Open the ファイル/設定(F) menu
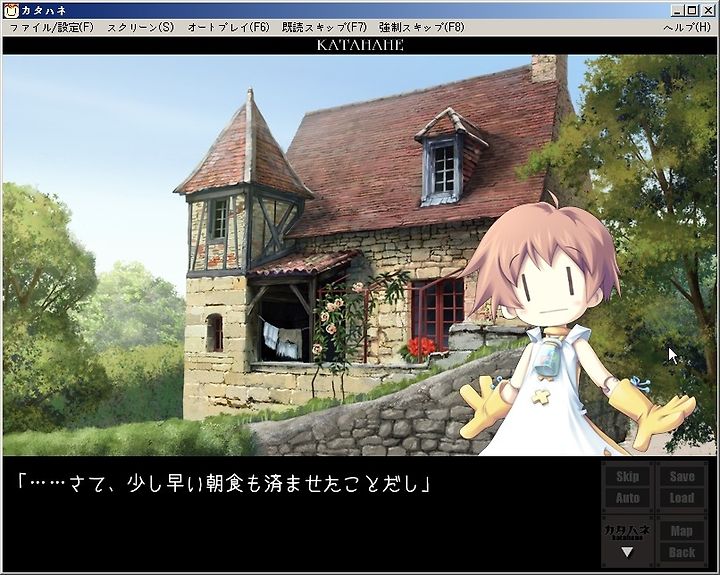 click(x=51, y=28)
